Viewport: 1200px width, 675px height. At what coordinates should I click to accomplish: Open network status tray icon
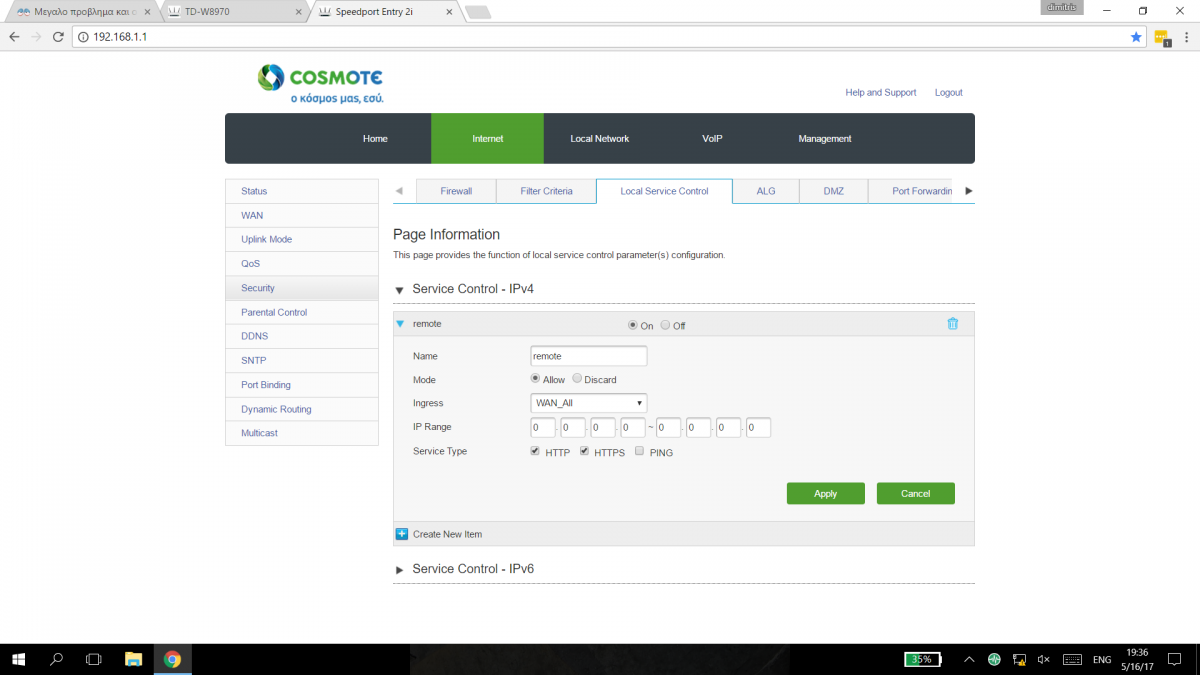[x=1019, y=660]
